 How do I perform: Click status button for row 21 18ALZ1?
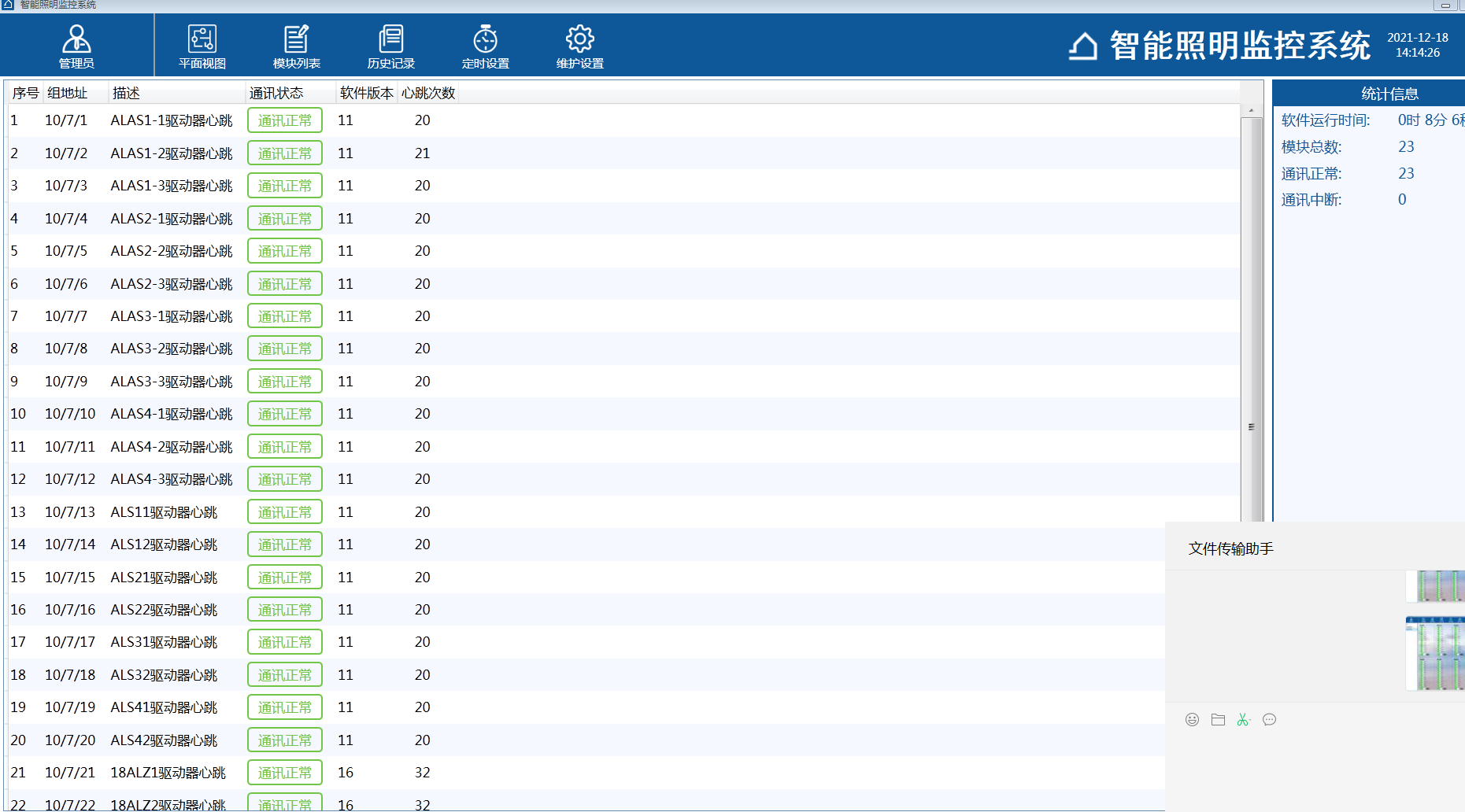click(285, 773)
